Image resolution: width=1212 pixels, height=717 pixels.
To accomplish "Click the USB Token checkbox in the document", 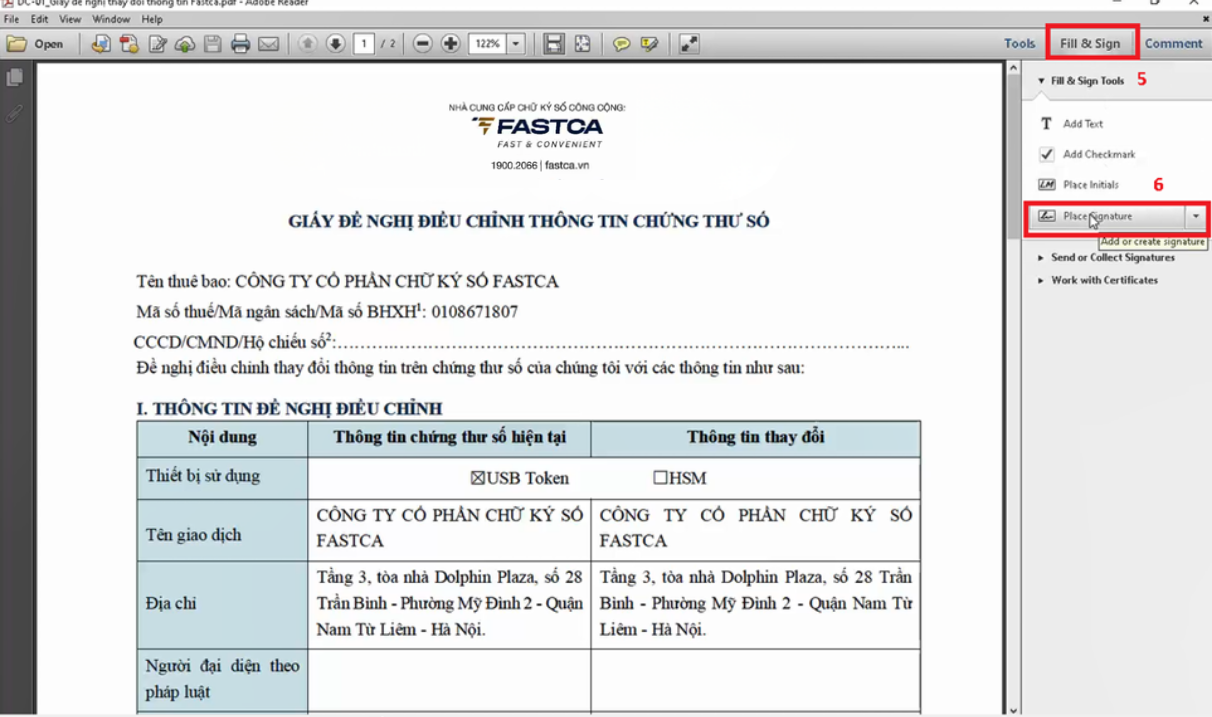I will [x=477, y=479].
